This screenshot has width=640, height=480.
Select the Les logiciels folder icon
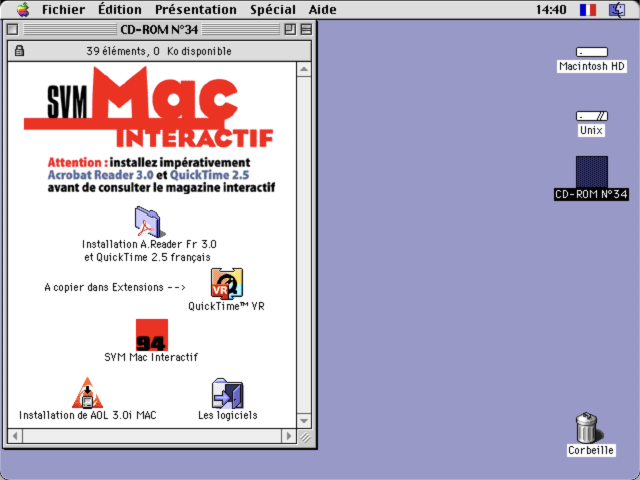click(227, 393)
